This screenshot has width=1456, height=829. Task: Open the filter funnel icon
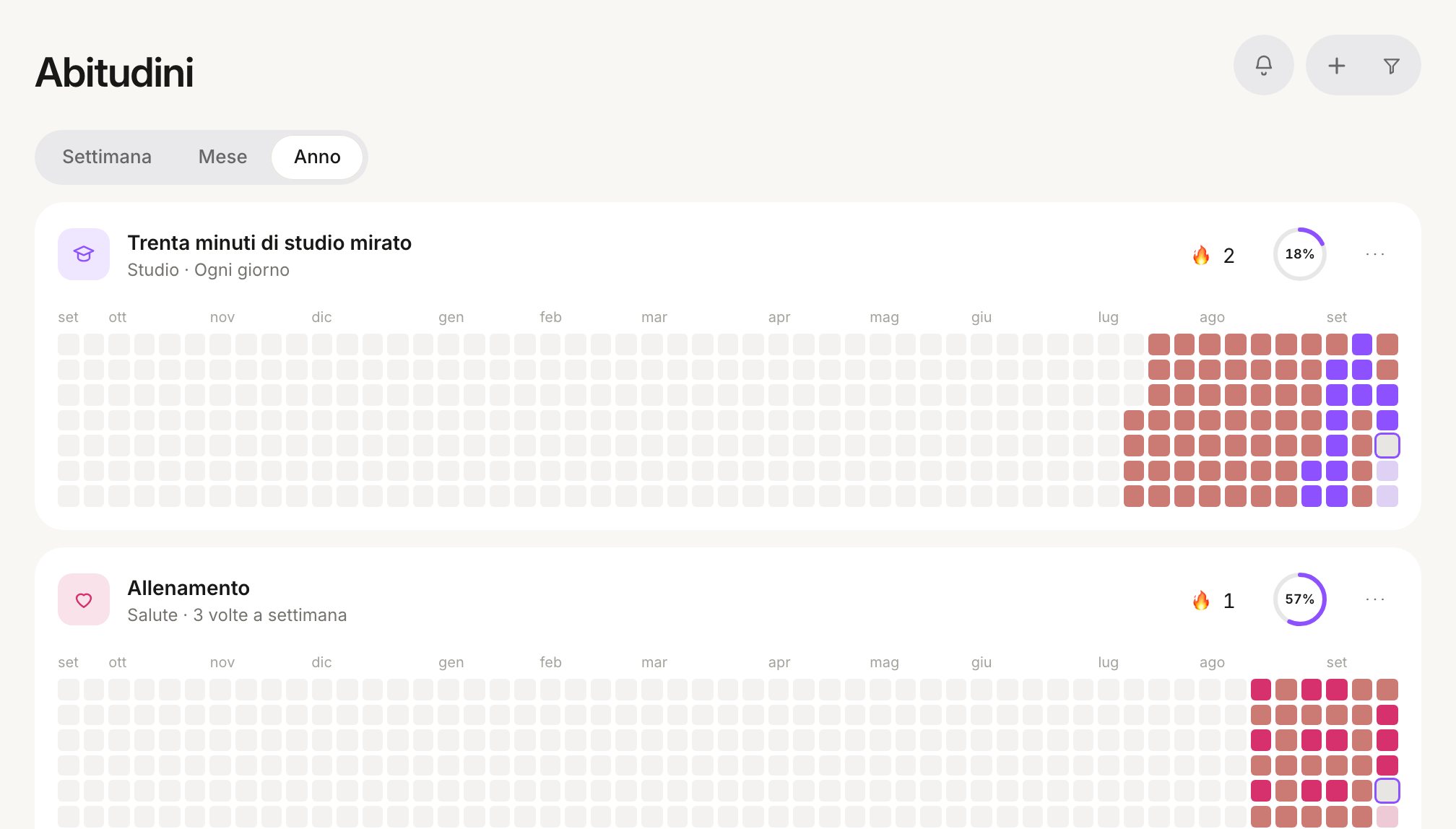[1391, 66]
